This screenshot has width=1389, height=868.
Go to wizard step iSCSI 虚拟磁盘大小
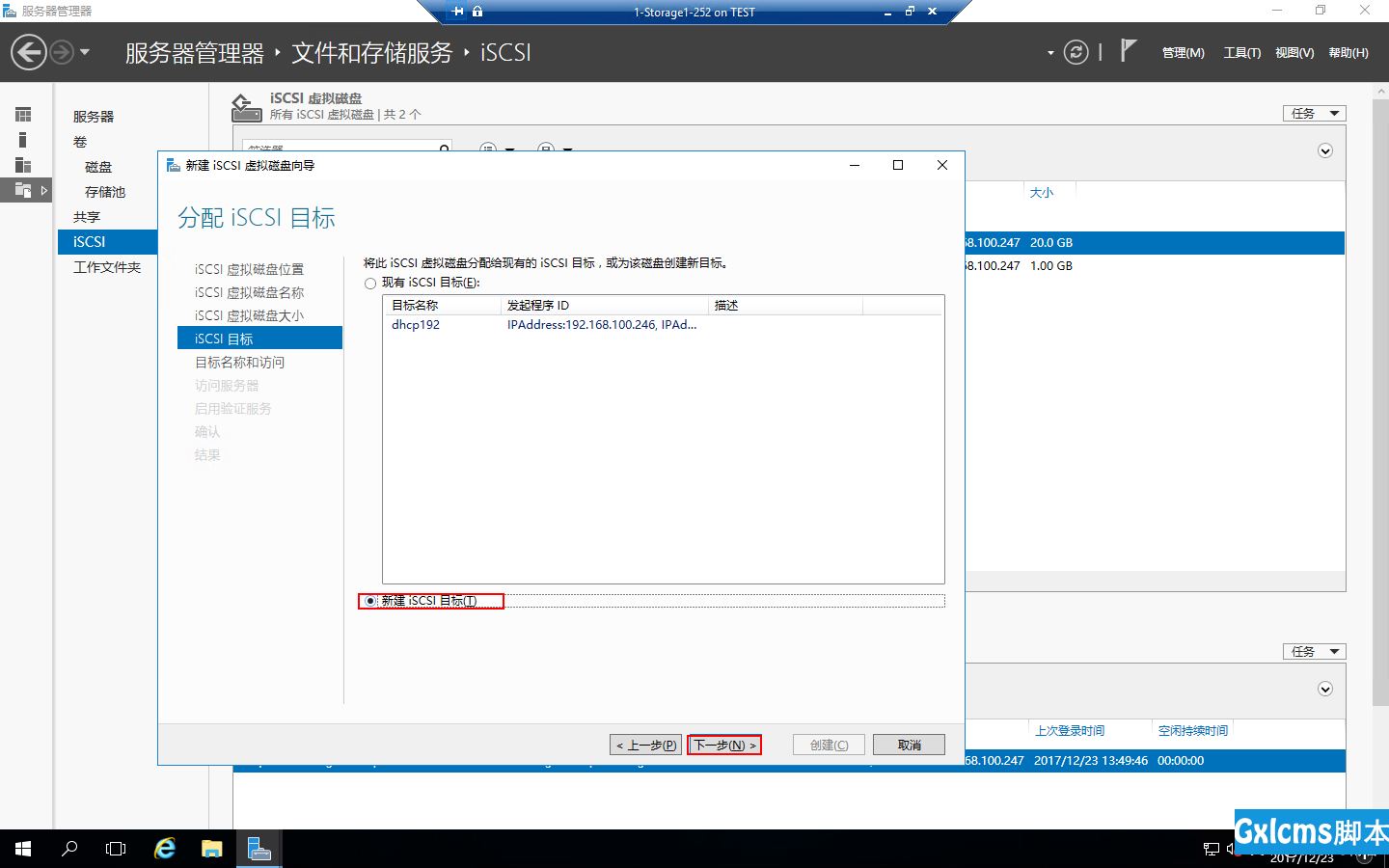(x=249, y=316)
